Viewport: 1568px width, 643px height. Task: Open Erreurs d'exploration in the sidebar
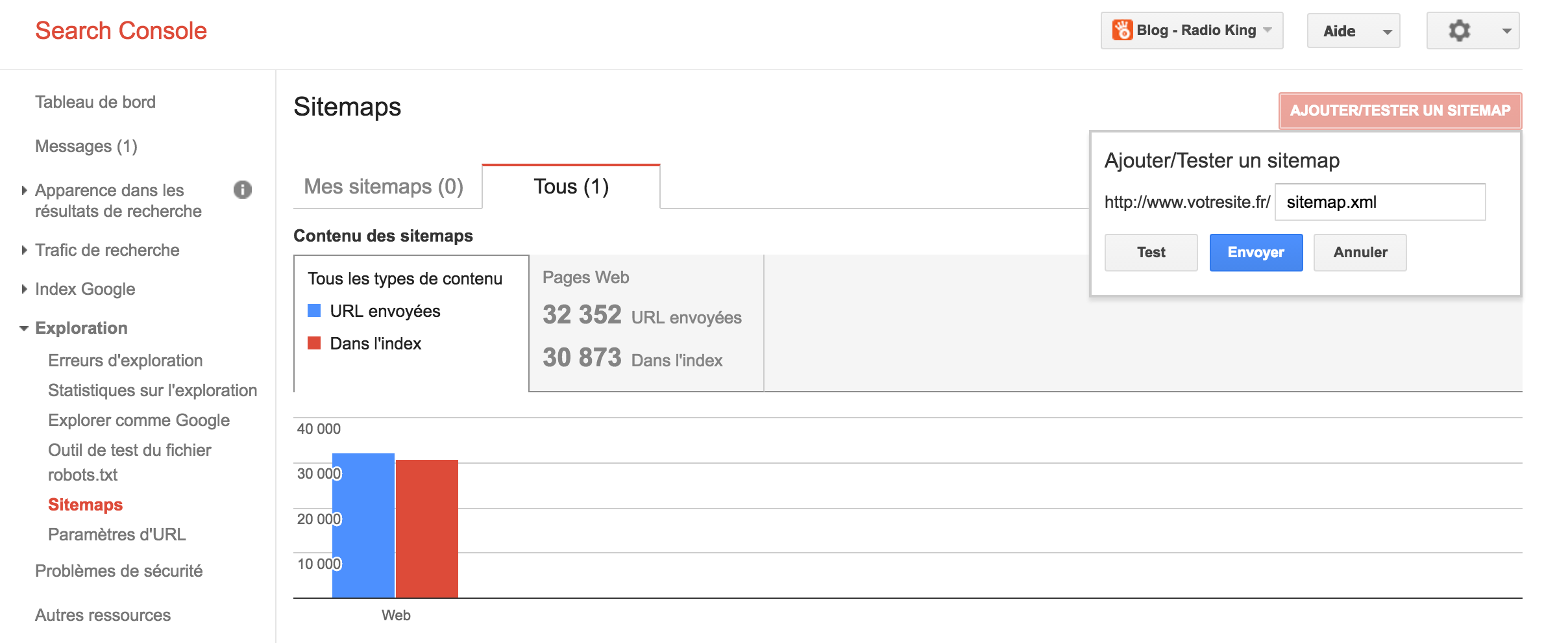pos(125,360)
